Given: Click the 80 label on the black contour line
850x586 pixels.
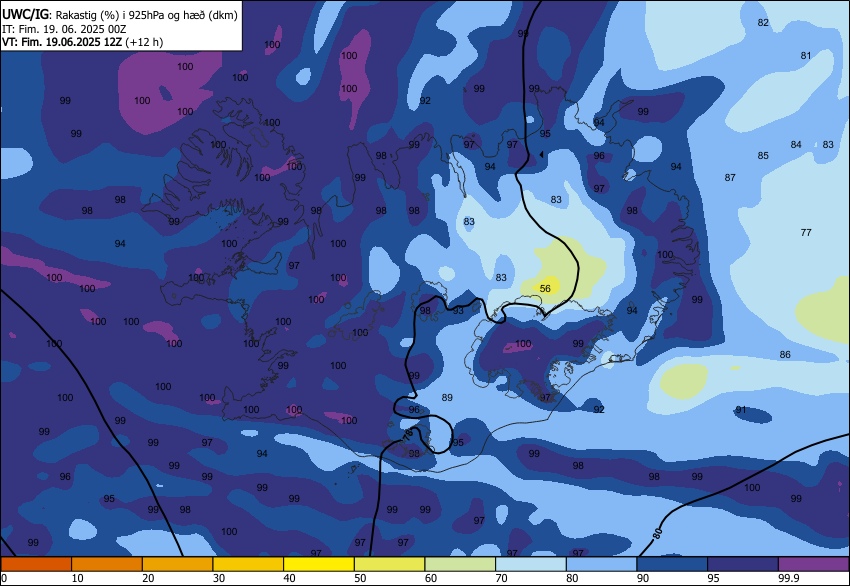Looking at the screenshot, I should click(658, 533).
